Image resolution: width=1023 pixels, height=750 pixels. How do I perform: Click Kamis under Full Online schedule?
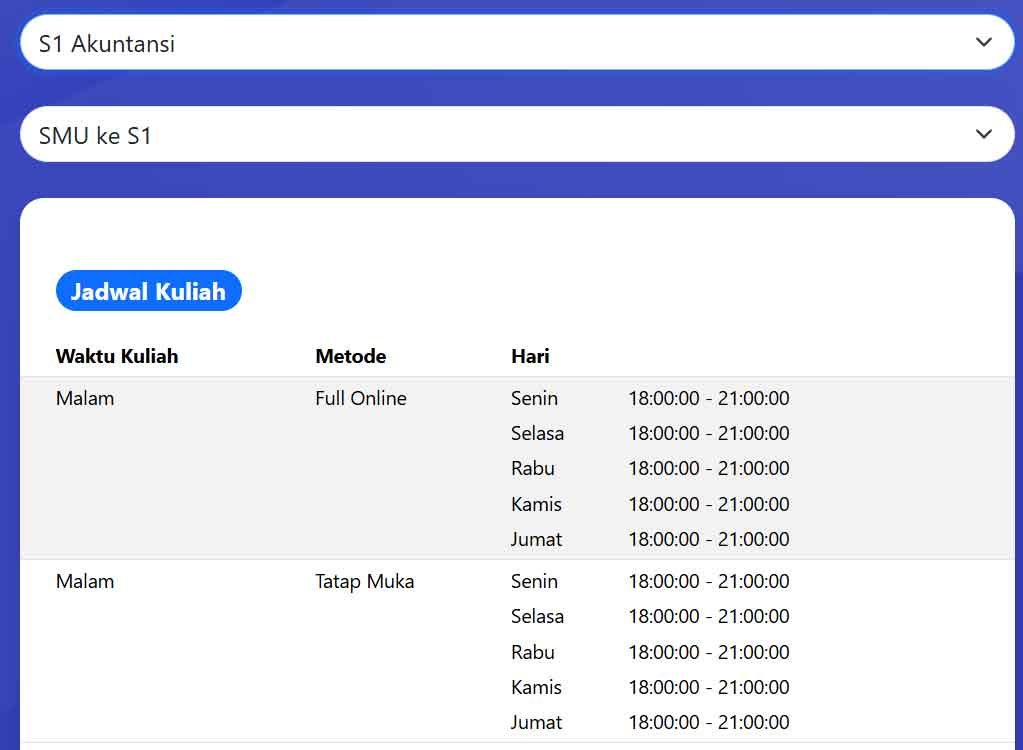536,504
